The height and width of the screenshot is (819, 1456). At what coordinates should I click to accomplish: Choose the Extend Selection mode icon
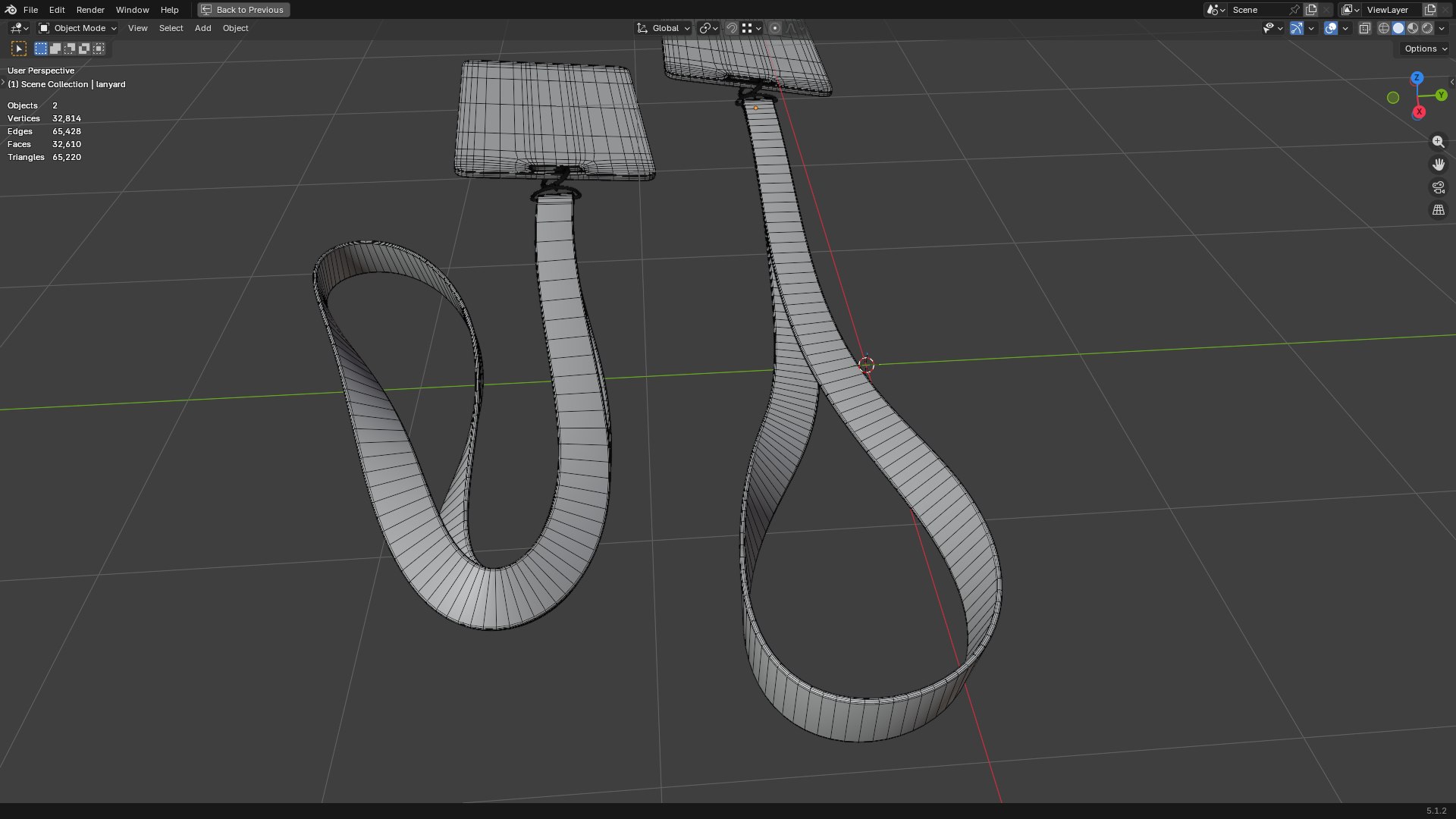pos(55,49)
